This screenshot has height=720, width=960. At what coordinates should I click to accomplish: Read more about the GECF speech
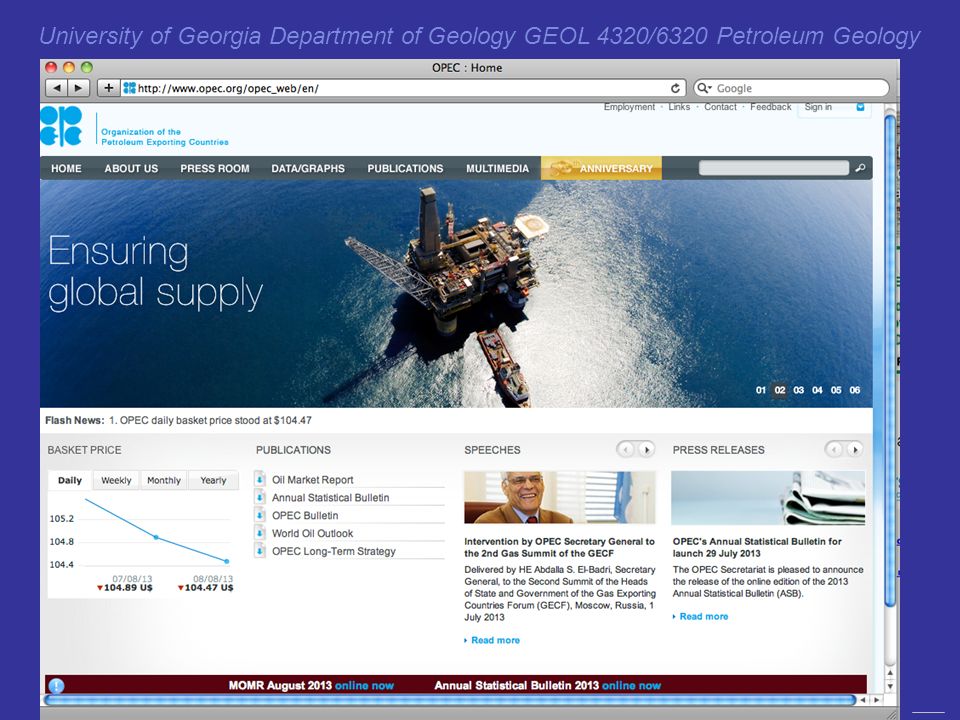(x=495, y=640)
